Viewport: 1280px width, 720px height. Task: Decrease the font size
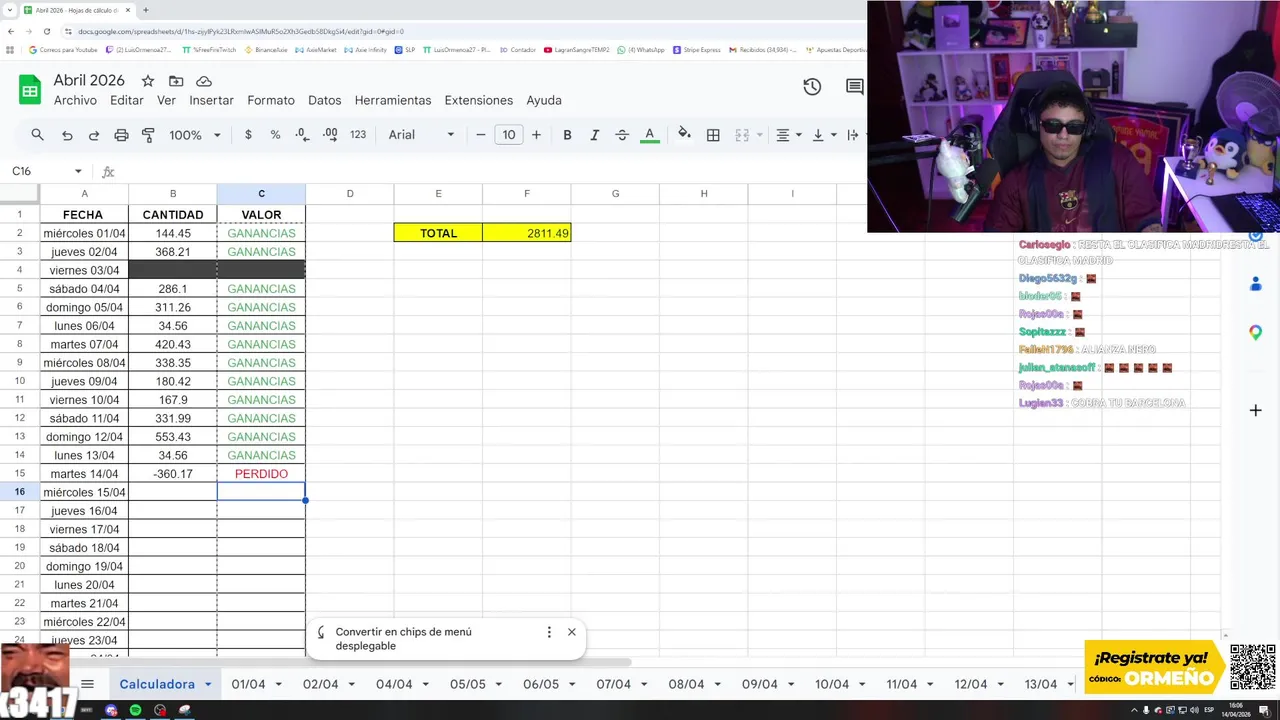click(x=481, y=135)
